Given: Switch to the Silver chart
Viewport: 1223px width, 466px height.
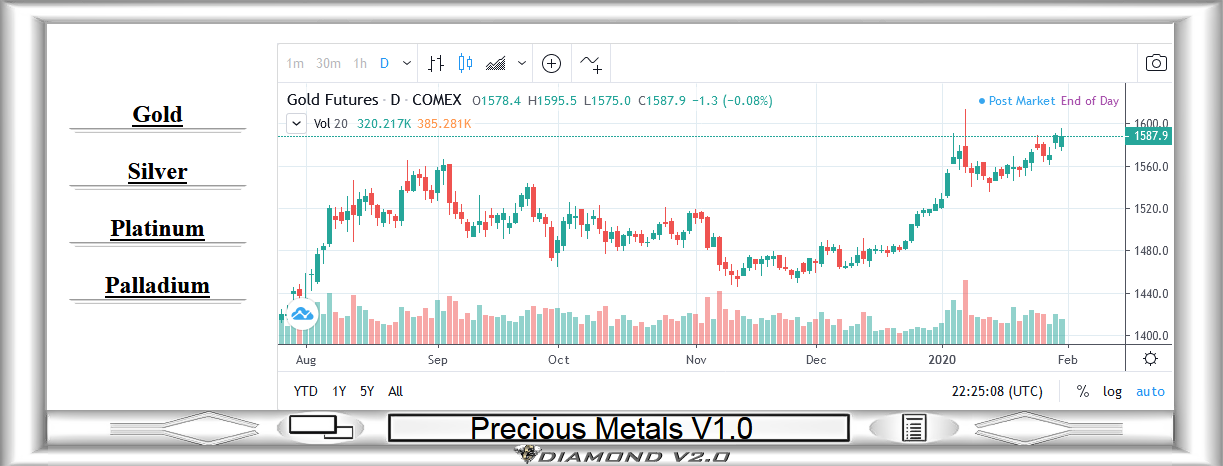Looking at the screenshot, I should [157, 172].
